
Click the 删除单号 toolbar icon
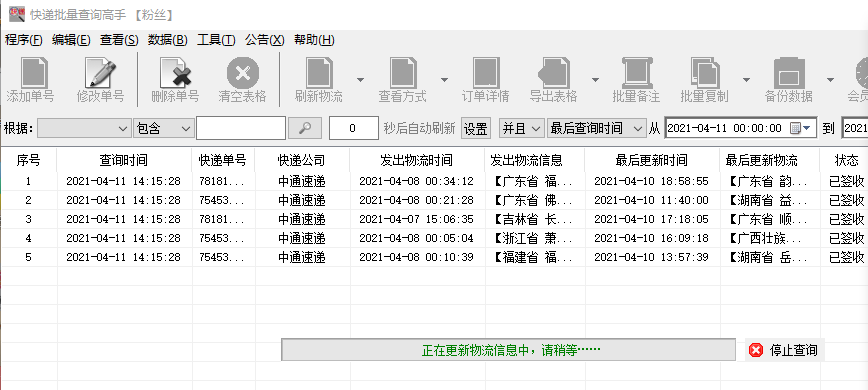[175, 72]
